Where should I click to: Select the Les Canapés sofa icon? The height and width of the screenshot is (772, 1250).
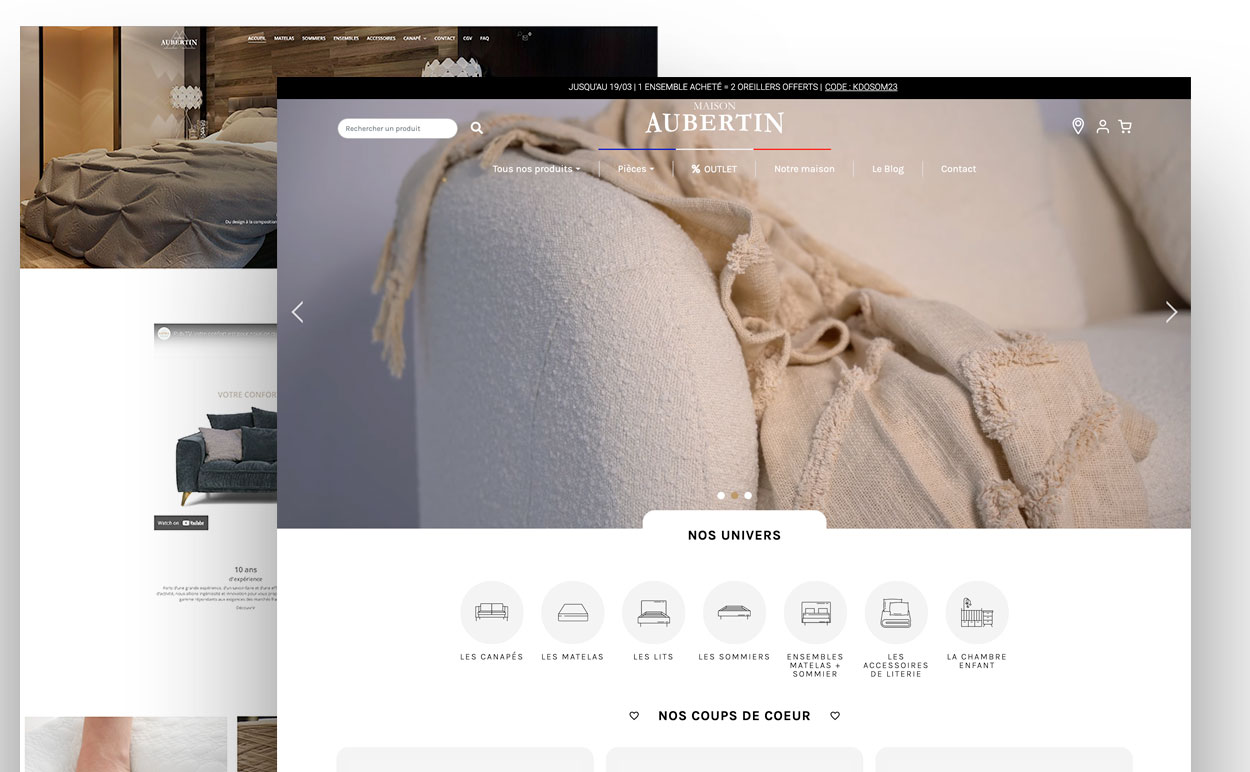[x=492, y=613]
